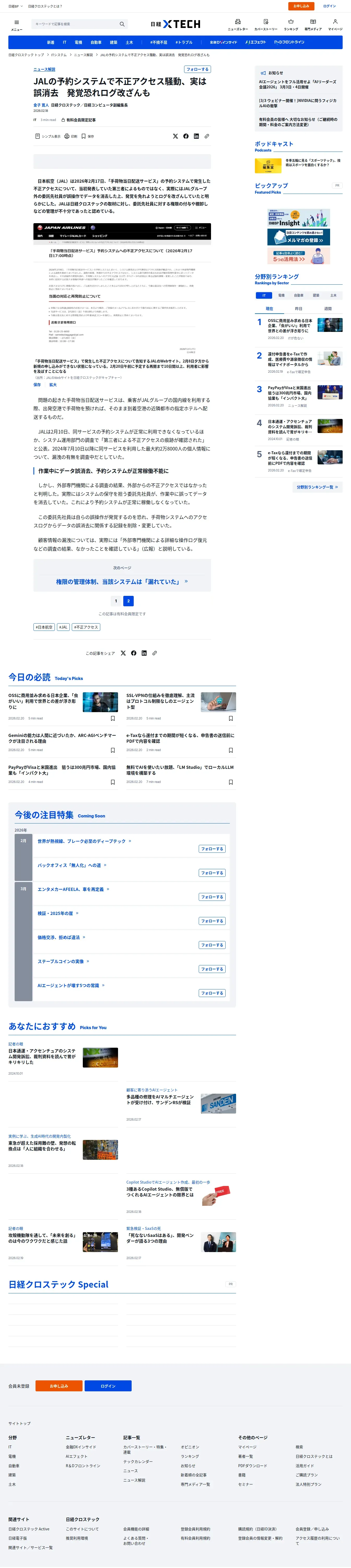Open the #日本航空 tag

44,627
